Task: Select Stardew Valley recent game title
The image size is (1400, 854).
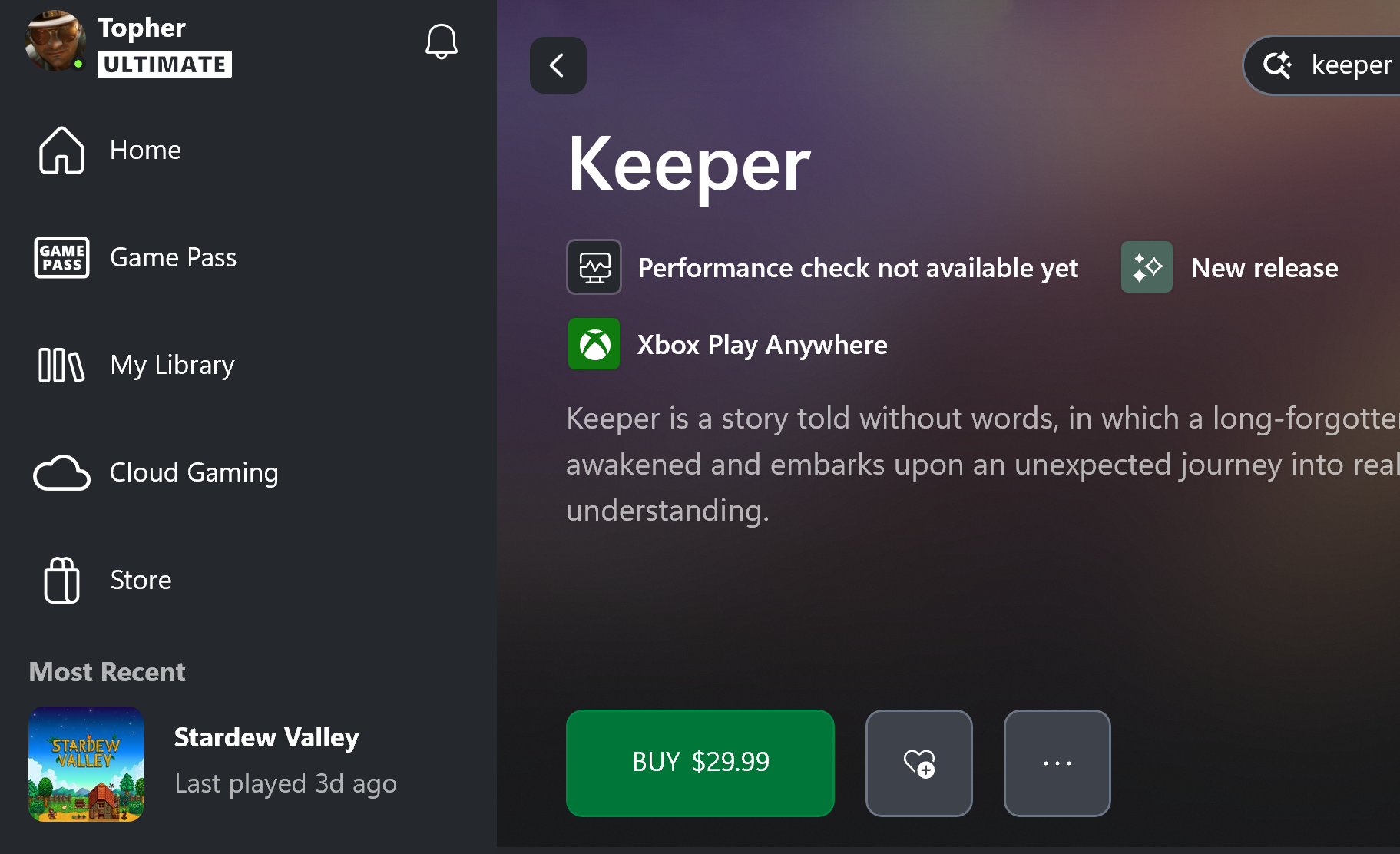Action: 266,737
